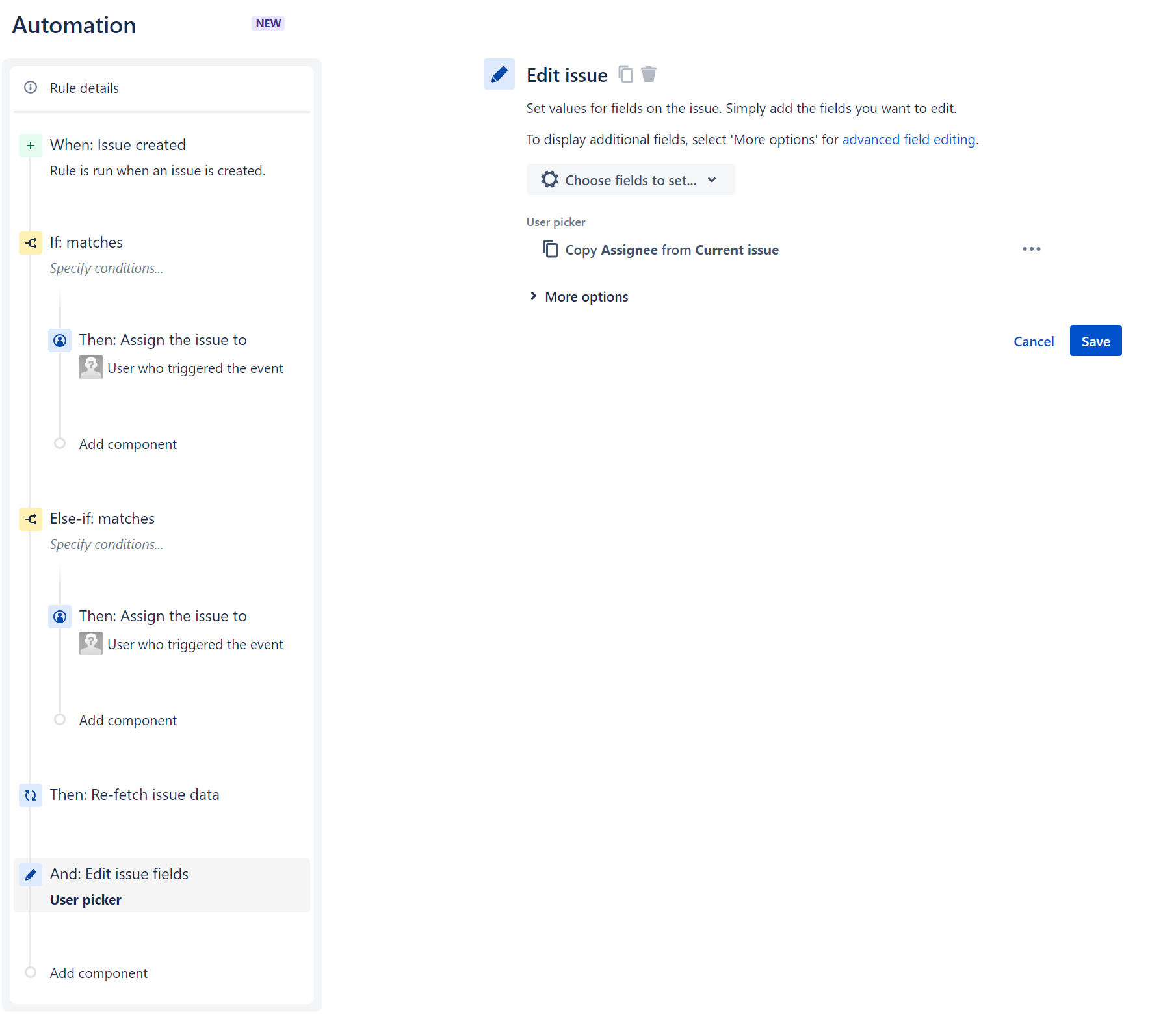Select And: Edit issue fields step
1176x1030 pixels.
click(162, 885)
